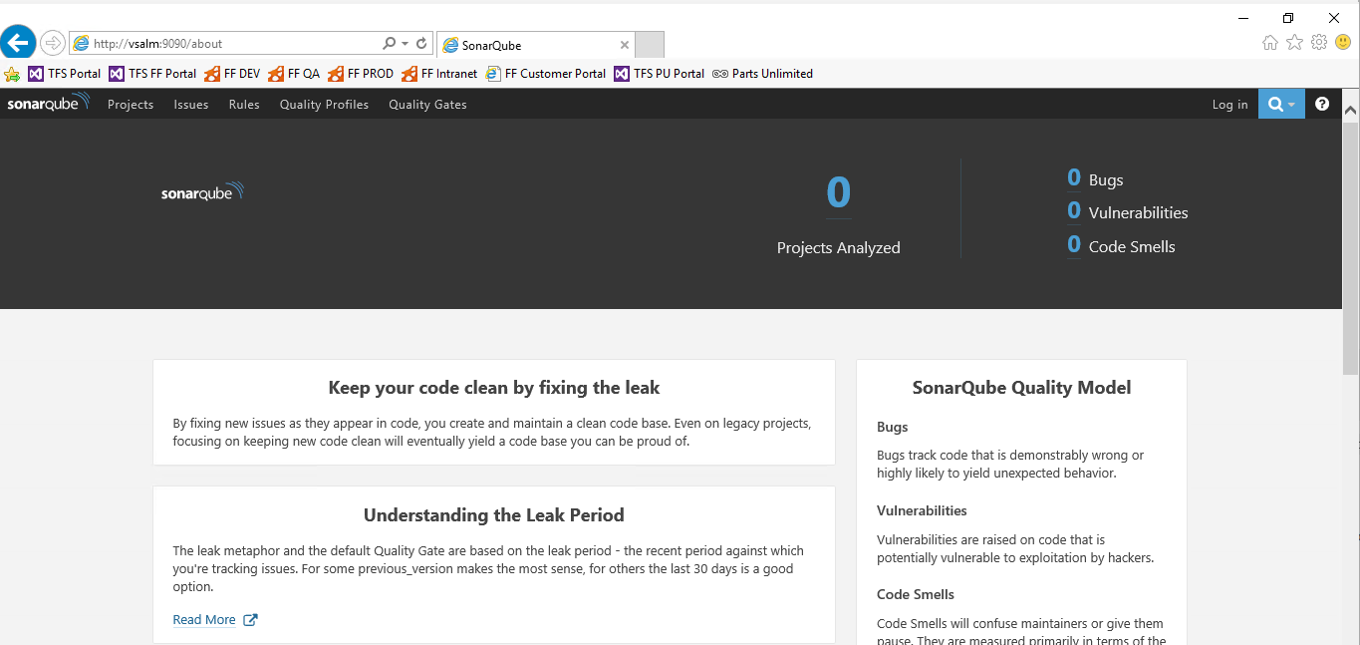
Task: Click 'Vulnerabilities' subheading in Quality Model
Action: click(922, 510)
